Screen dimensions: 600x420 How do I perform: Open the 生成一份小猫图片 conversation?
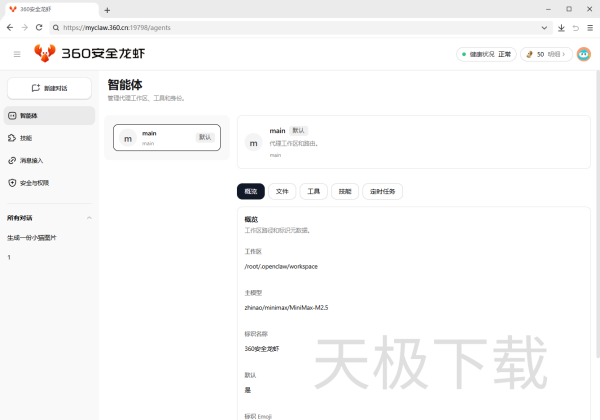32,238
